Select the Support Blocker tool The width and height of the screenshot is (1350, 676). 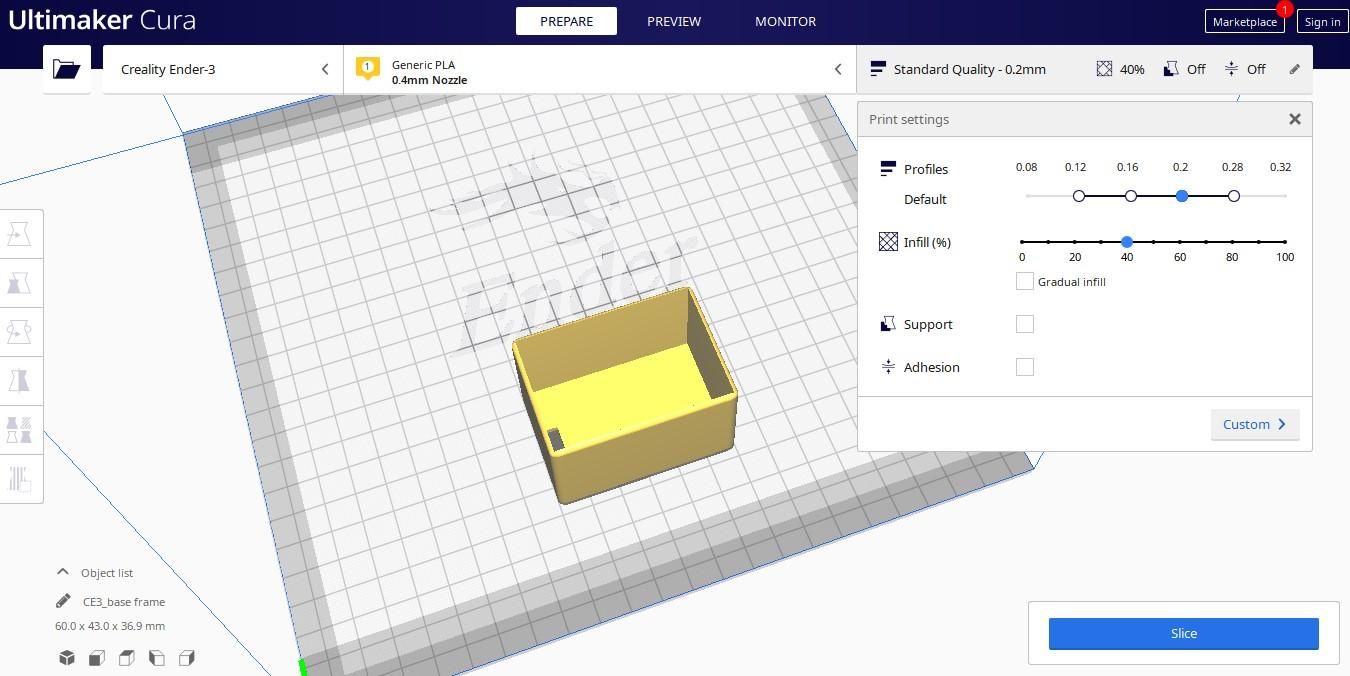coord(19,478)
